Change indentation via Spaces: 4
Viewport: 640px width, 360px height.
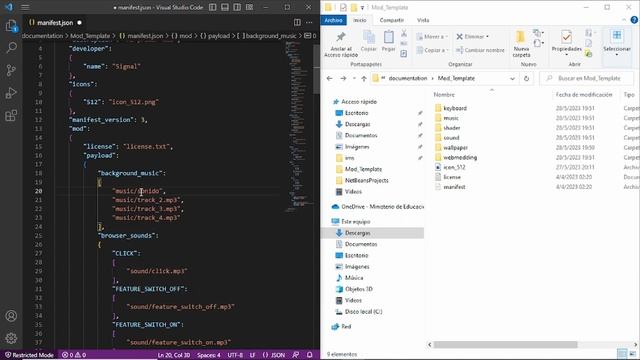(x=209, y=355)
